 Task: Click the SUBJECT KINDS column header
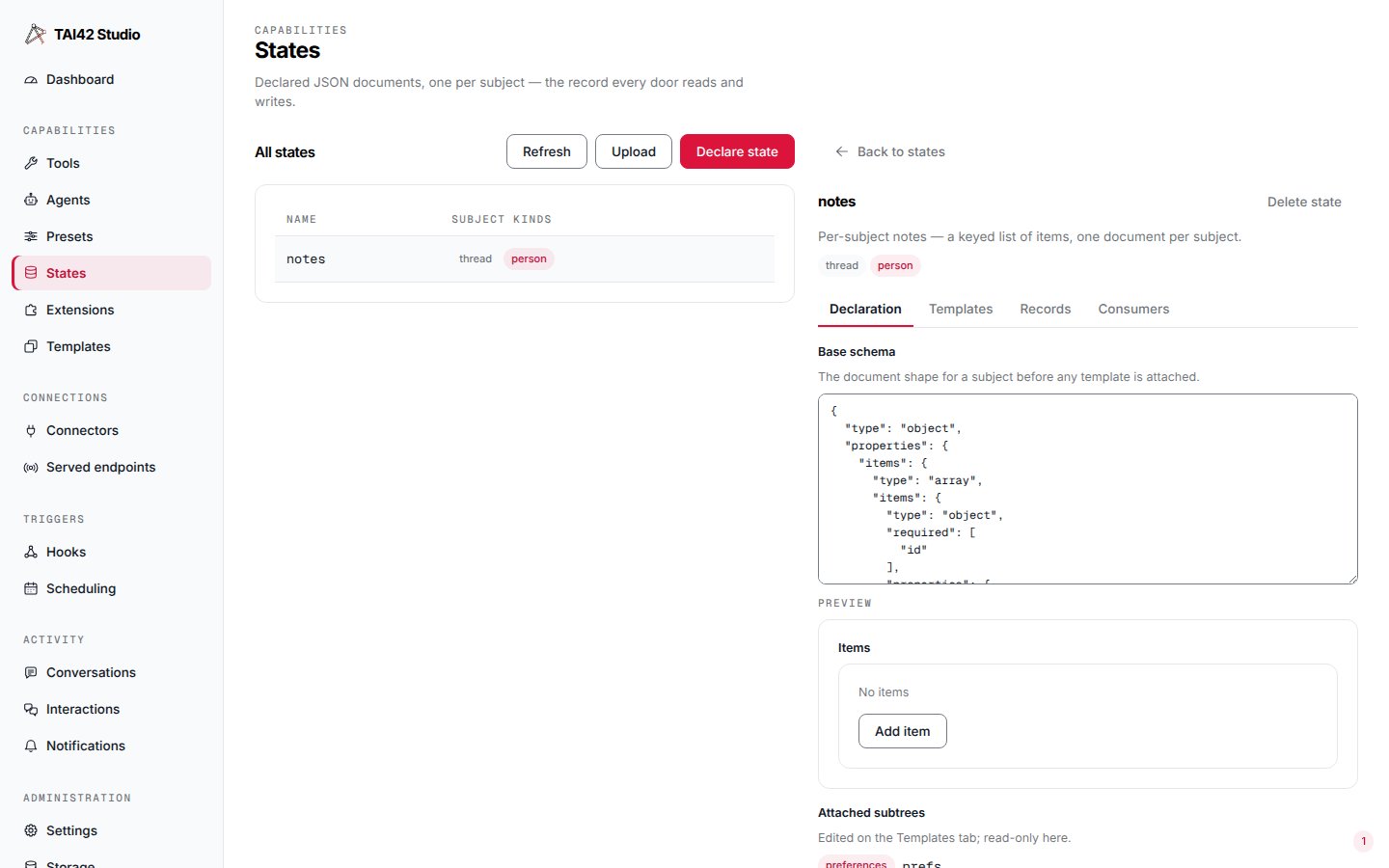502,220
